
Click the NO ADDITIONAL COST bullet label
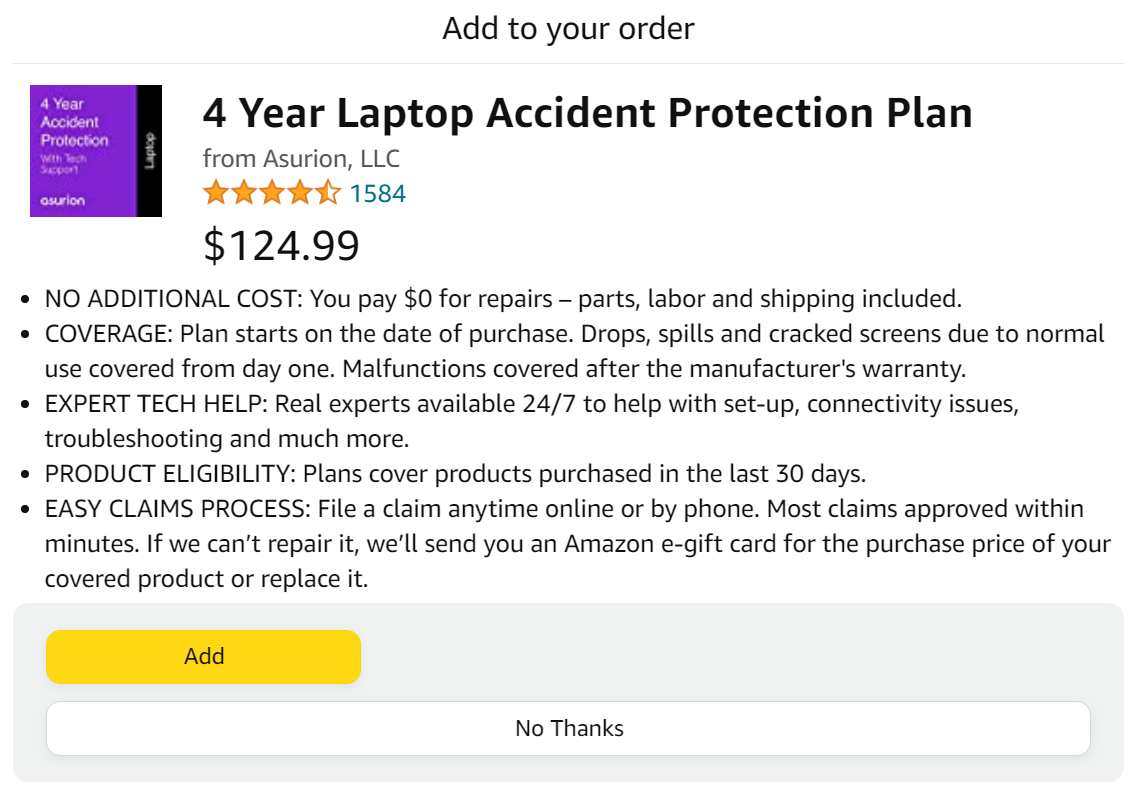173,299
